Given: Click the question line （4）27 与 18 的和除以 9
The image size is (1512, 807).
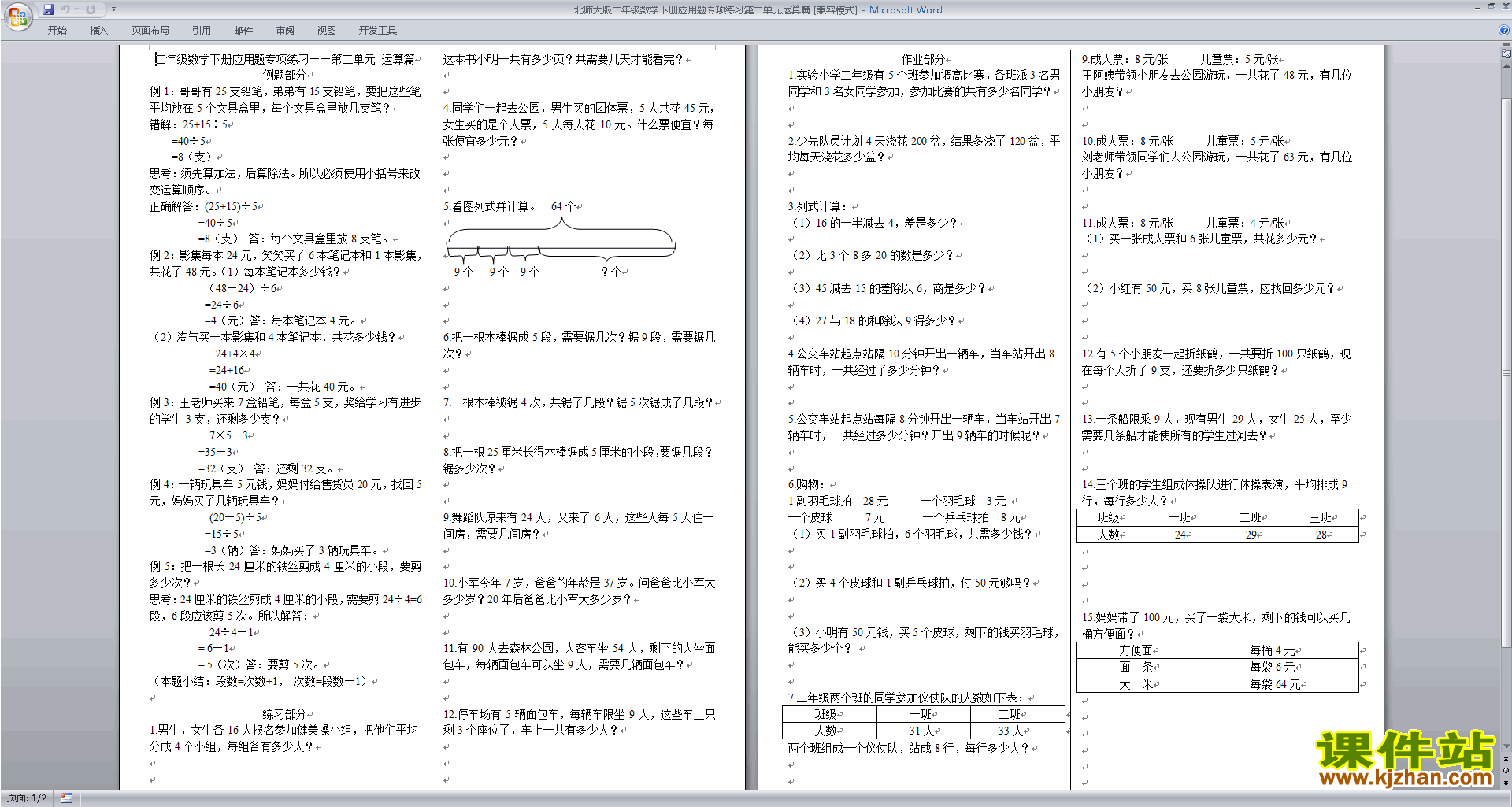Looking at the screenshot, I should [x=872, y=320].
